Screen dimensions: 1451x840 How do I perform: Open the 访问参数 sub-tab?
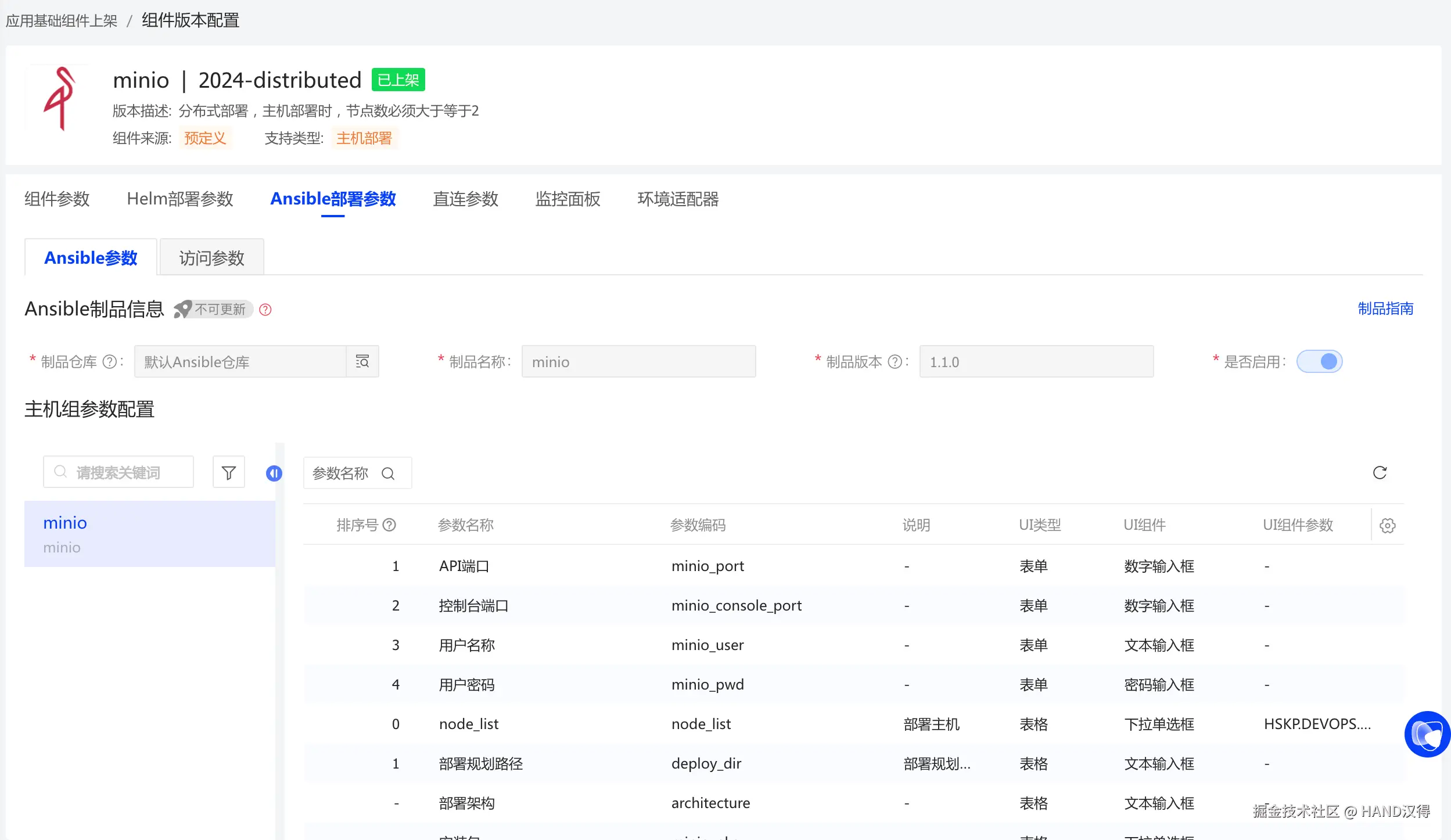click(212, 258)
